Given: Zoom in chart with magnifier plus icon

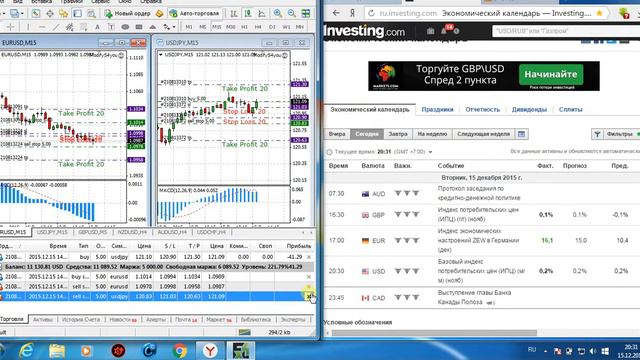Looking at the screenshot, I should [x=278, y=13].
